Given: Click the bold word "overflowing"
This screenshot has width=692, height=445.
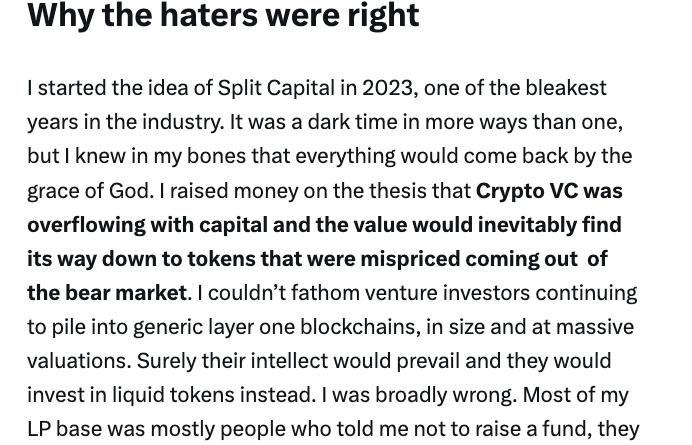Looking at the screenshot, I should (x=86, y=224).
